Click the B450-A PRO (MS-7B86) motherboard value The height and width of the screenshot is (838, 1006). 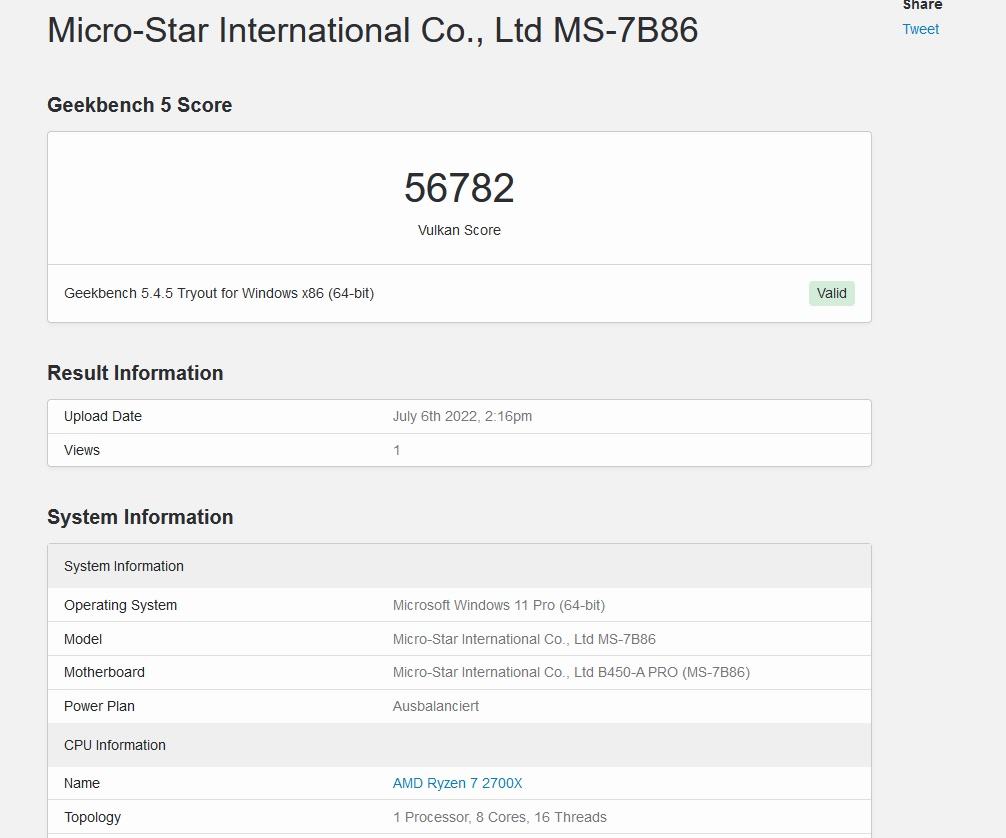571,672
